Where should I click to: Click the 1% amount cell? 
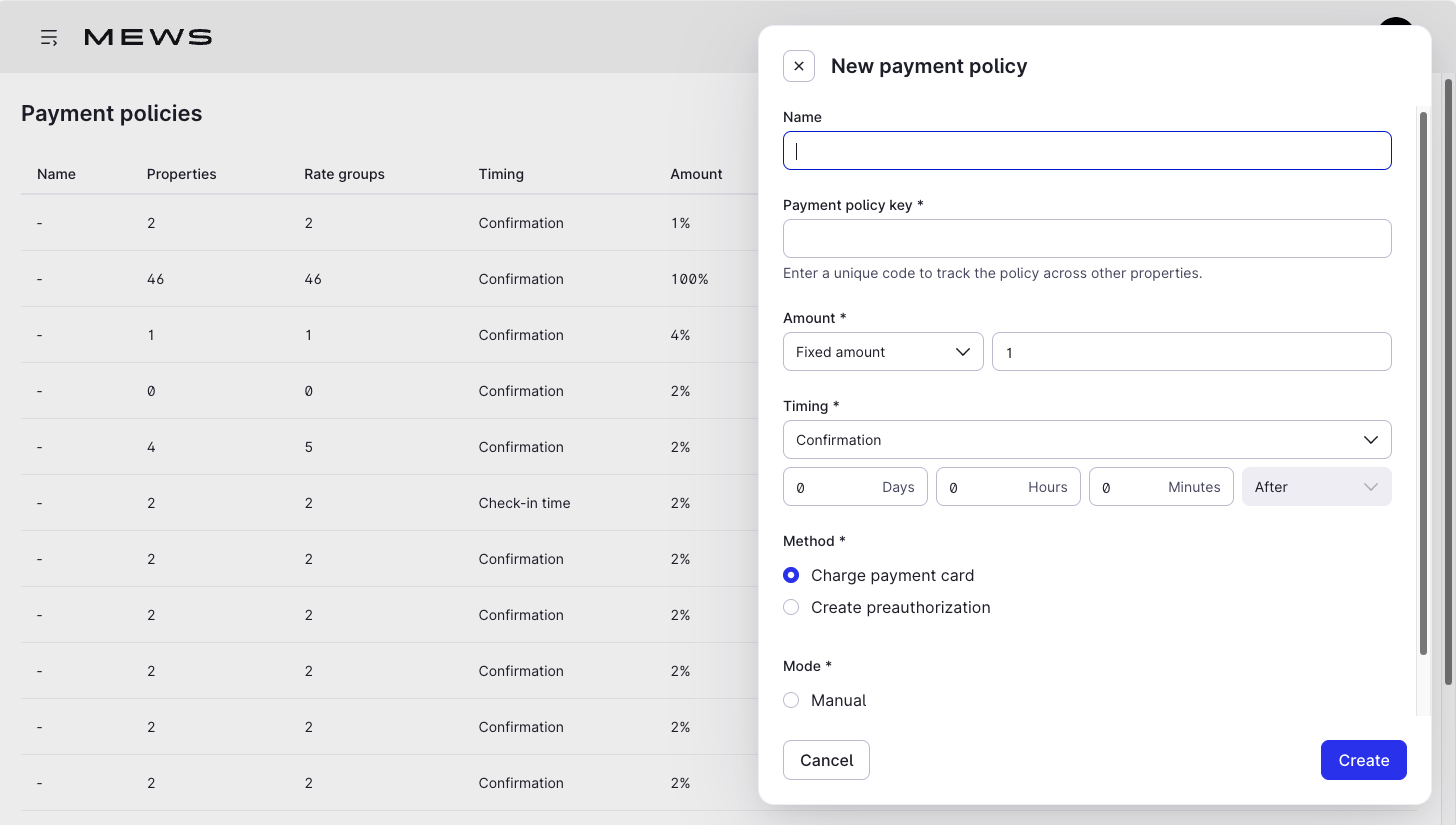[680, 223]
